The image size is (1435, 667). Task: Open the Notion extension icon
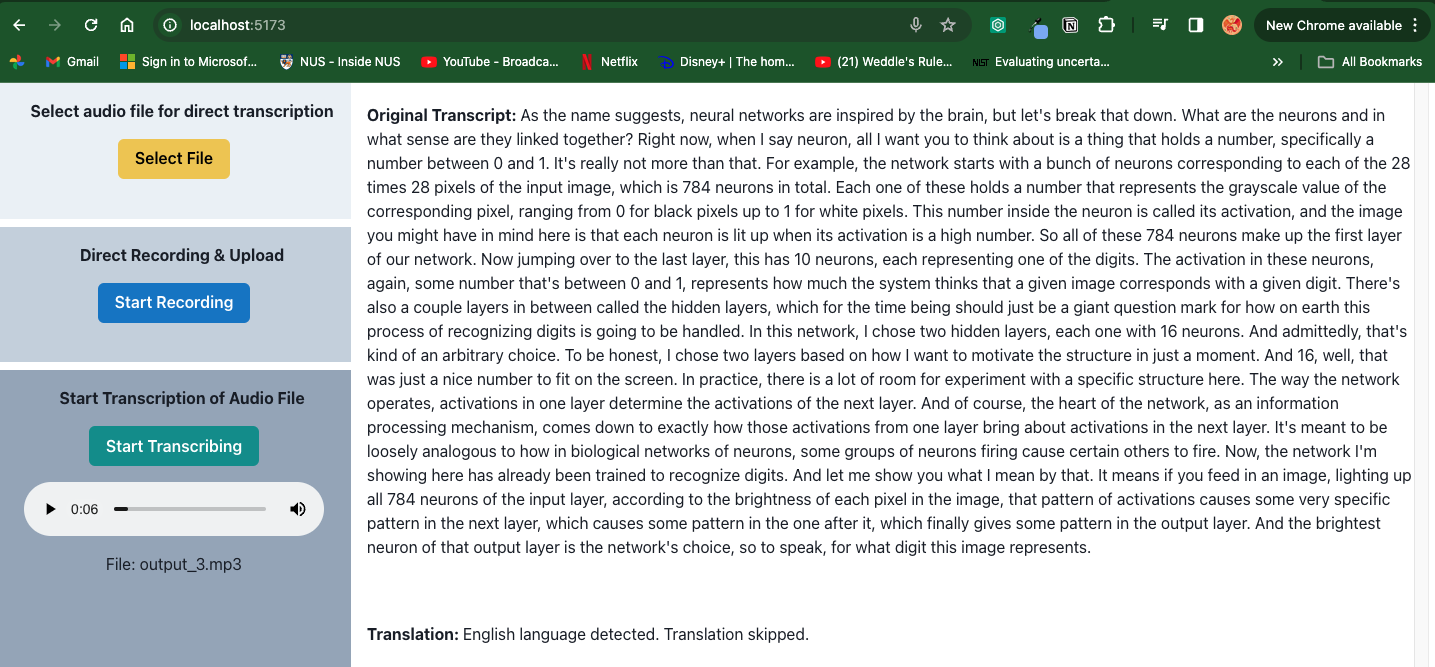pos(1070,25)
